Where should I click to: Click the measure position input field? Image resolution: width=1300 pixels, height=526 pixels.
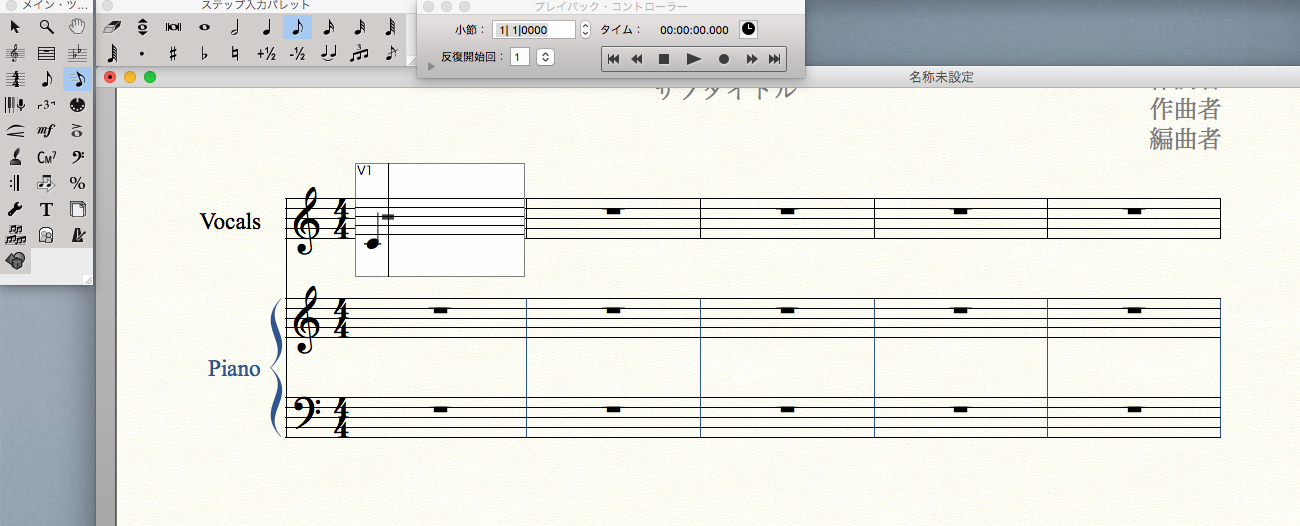pos(534,29)
